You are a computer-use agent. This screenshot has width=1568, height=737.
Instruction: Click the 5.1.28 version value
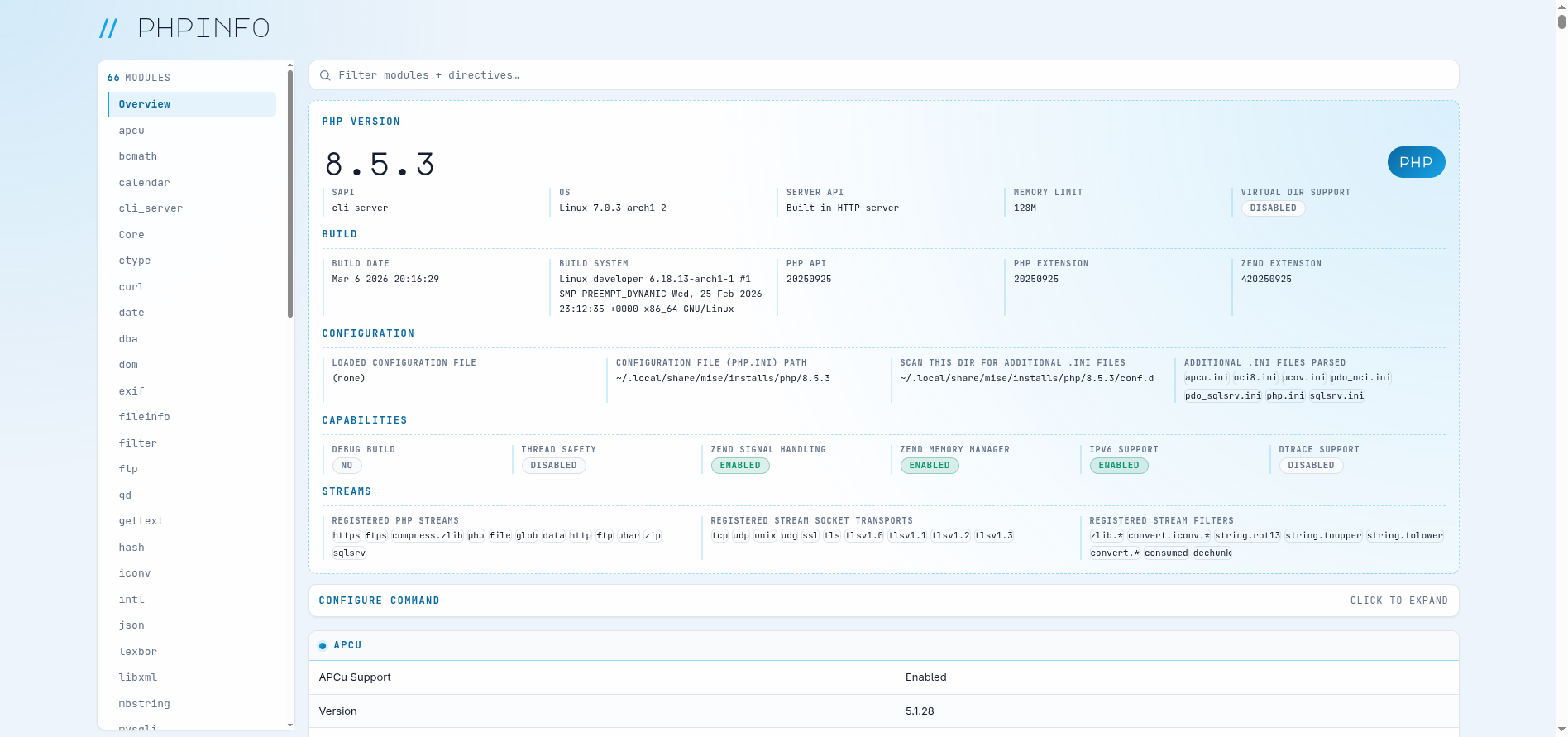pyautogui.click(x=920, y=711)
